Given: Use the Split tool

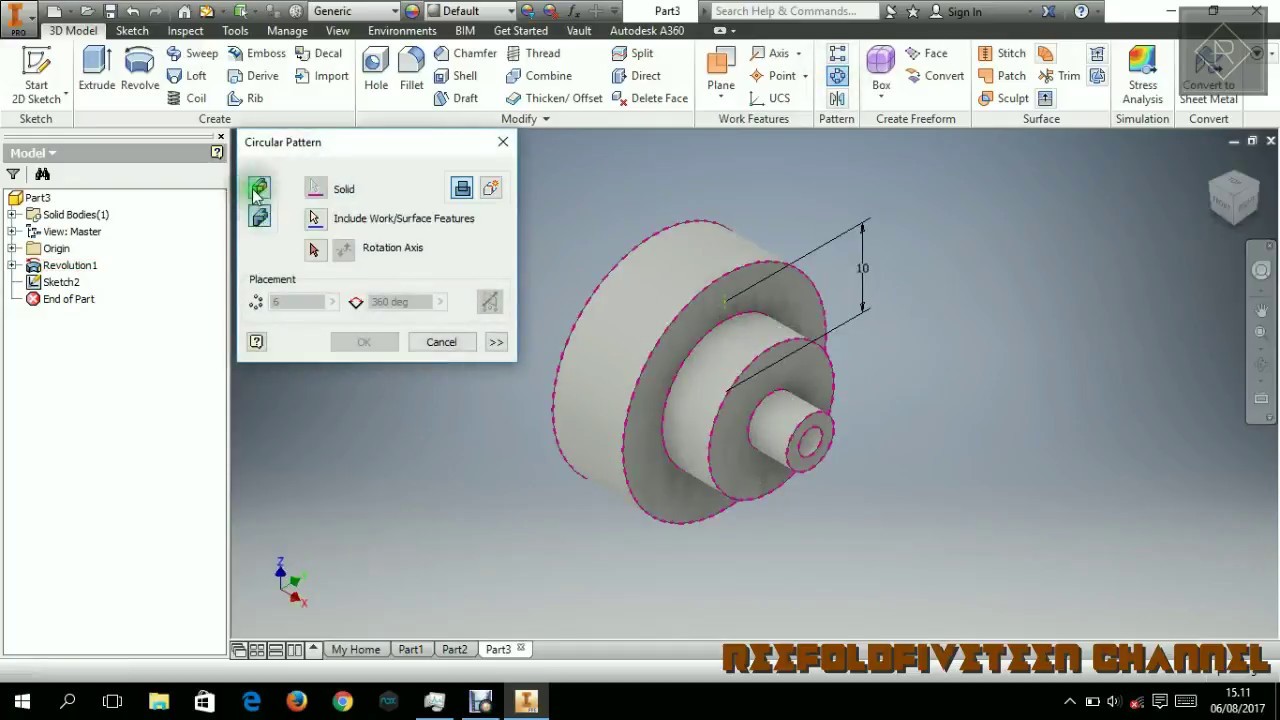Looking at the screenshot, I should click(x=632, y=53).
